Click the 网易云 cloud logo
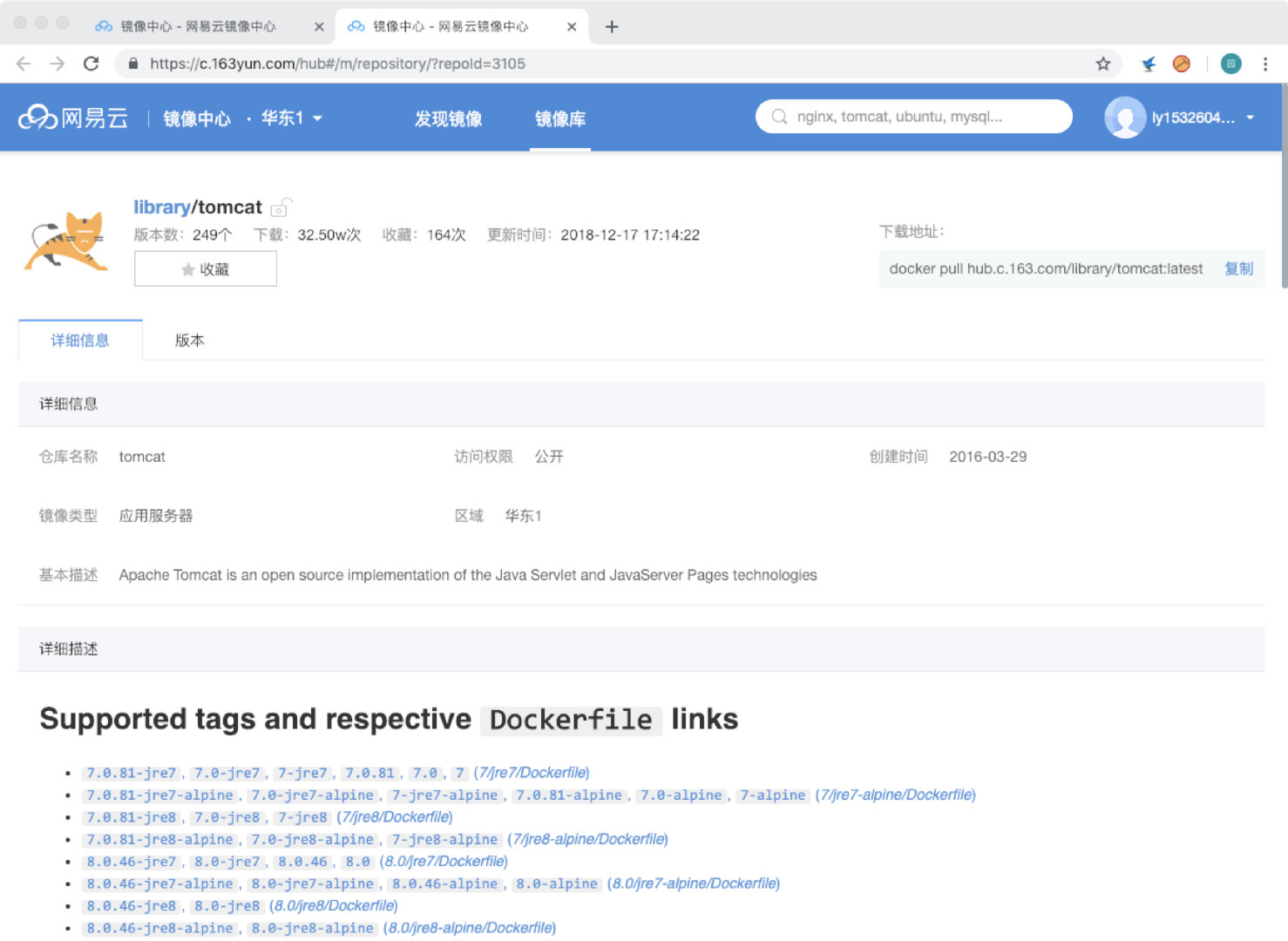Screen dimensions: 1288x941 (73, 118)
